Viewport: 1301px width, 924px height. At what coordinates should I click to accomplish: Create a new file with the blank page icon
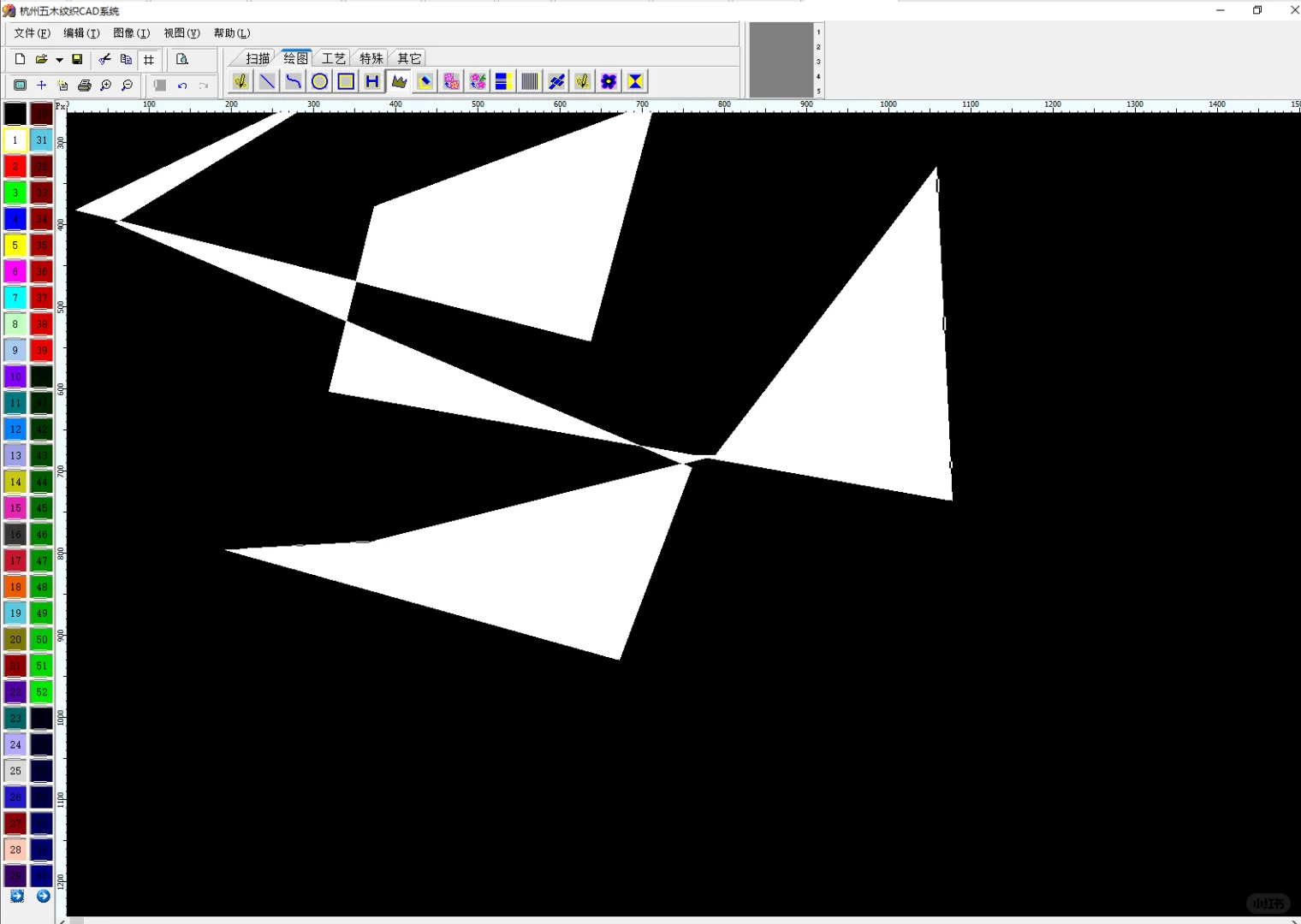point(20,59)
